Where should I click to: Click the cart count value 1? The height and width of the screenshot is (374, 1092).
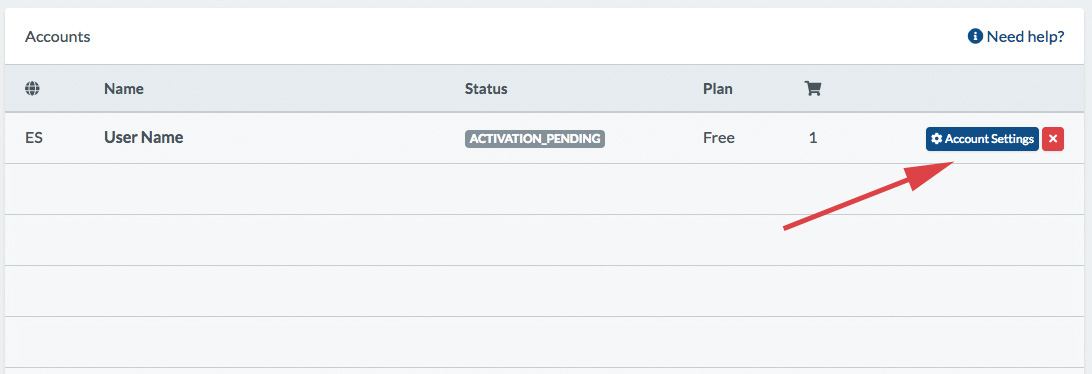813,138
